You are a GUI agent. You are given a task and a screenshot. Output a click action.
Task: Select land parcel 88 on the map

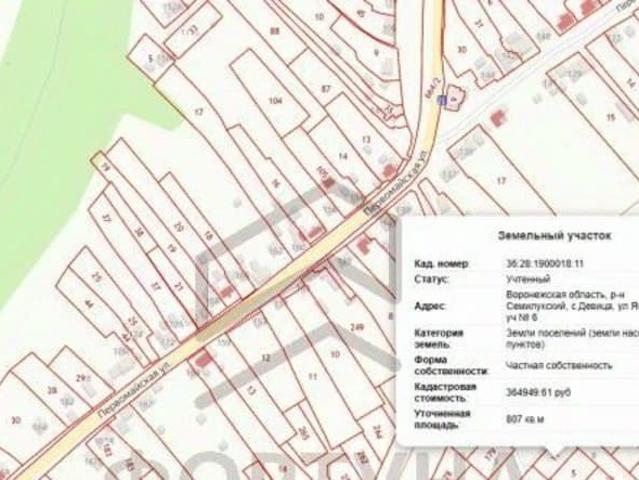click(x=275, y=33)
